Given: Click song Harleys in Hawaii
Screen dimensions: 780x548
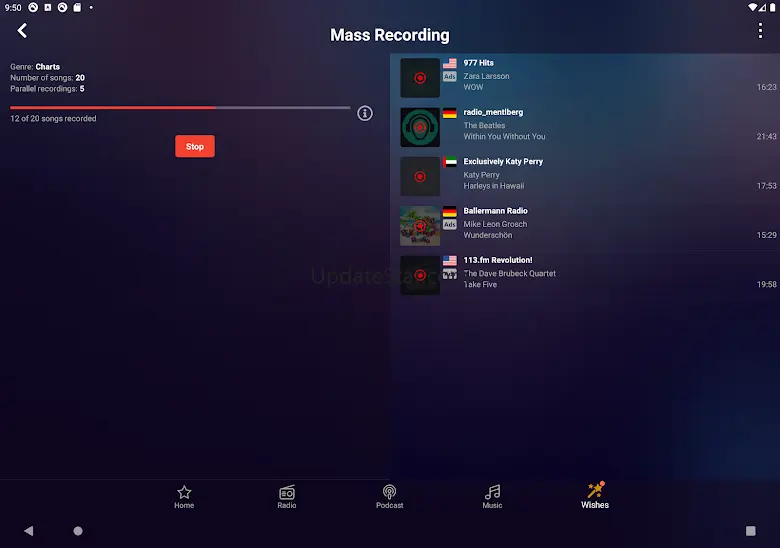Looking at the screenshot, I should tap(493, 185).
